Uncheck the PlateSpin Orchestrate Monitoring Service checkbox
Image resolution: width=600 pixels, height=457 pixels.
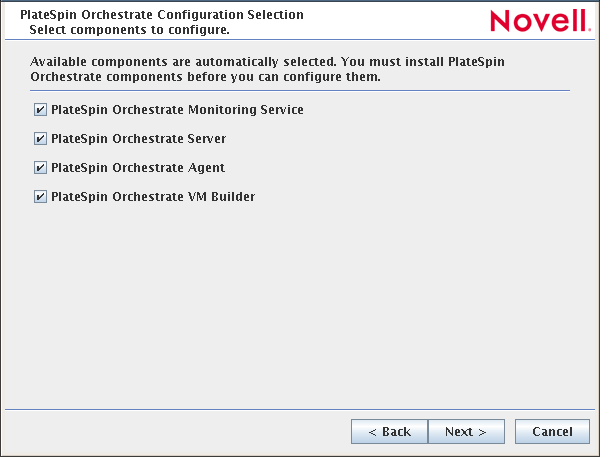pyautogui.click(x=40, y=110)
